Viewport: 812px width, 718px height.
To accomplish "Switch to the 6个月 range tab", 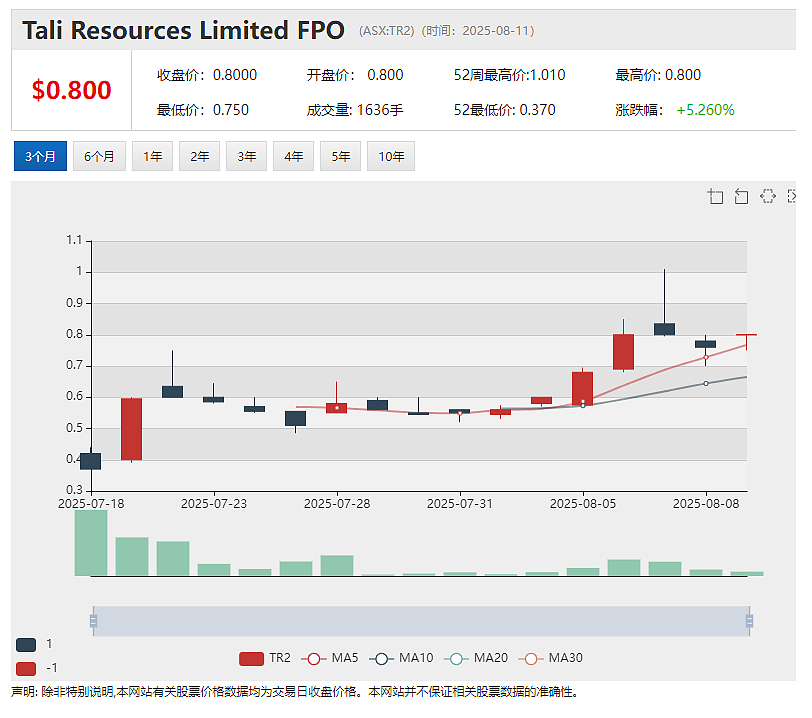I will 99,156.
